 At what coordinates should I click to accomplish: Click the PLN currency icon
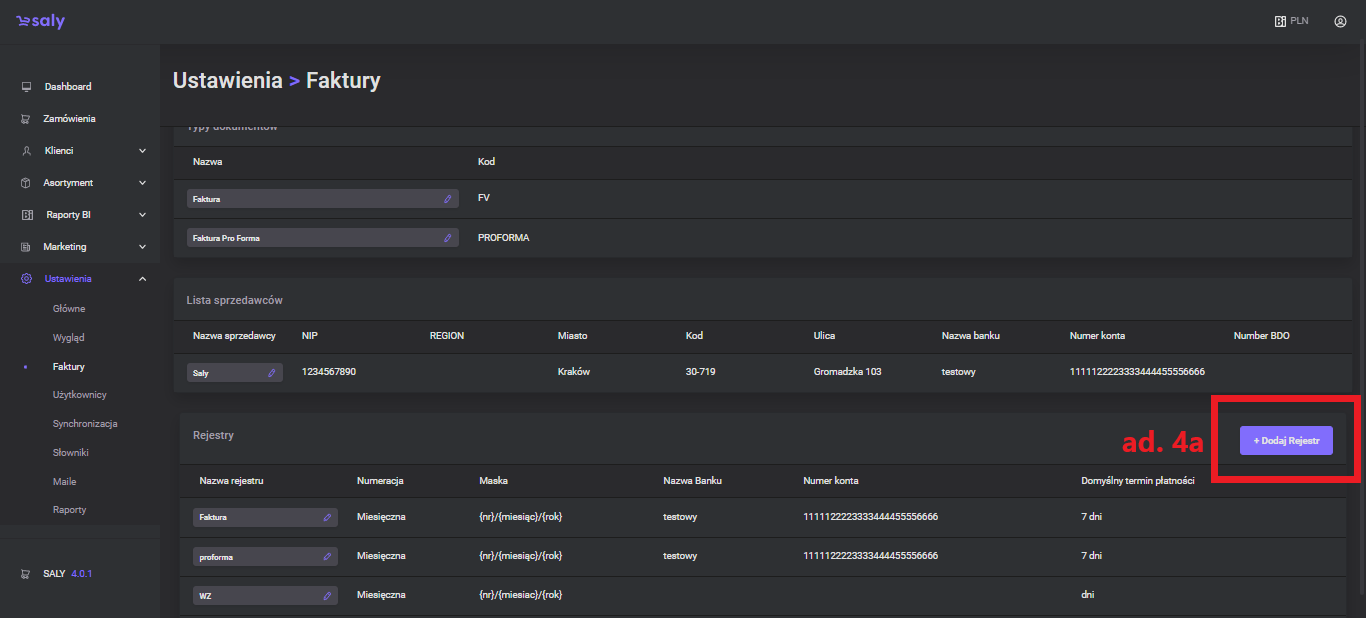coord(1280,21)
